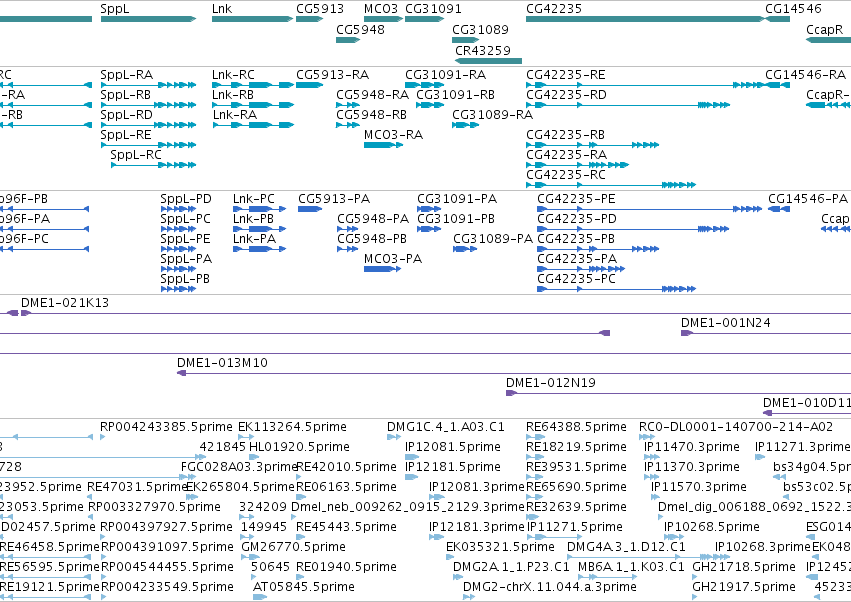Select transcript CG42235-RE
The image size is (851, 602).
(566, 75)
